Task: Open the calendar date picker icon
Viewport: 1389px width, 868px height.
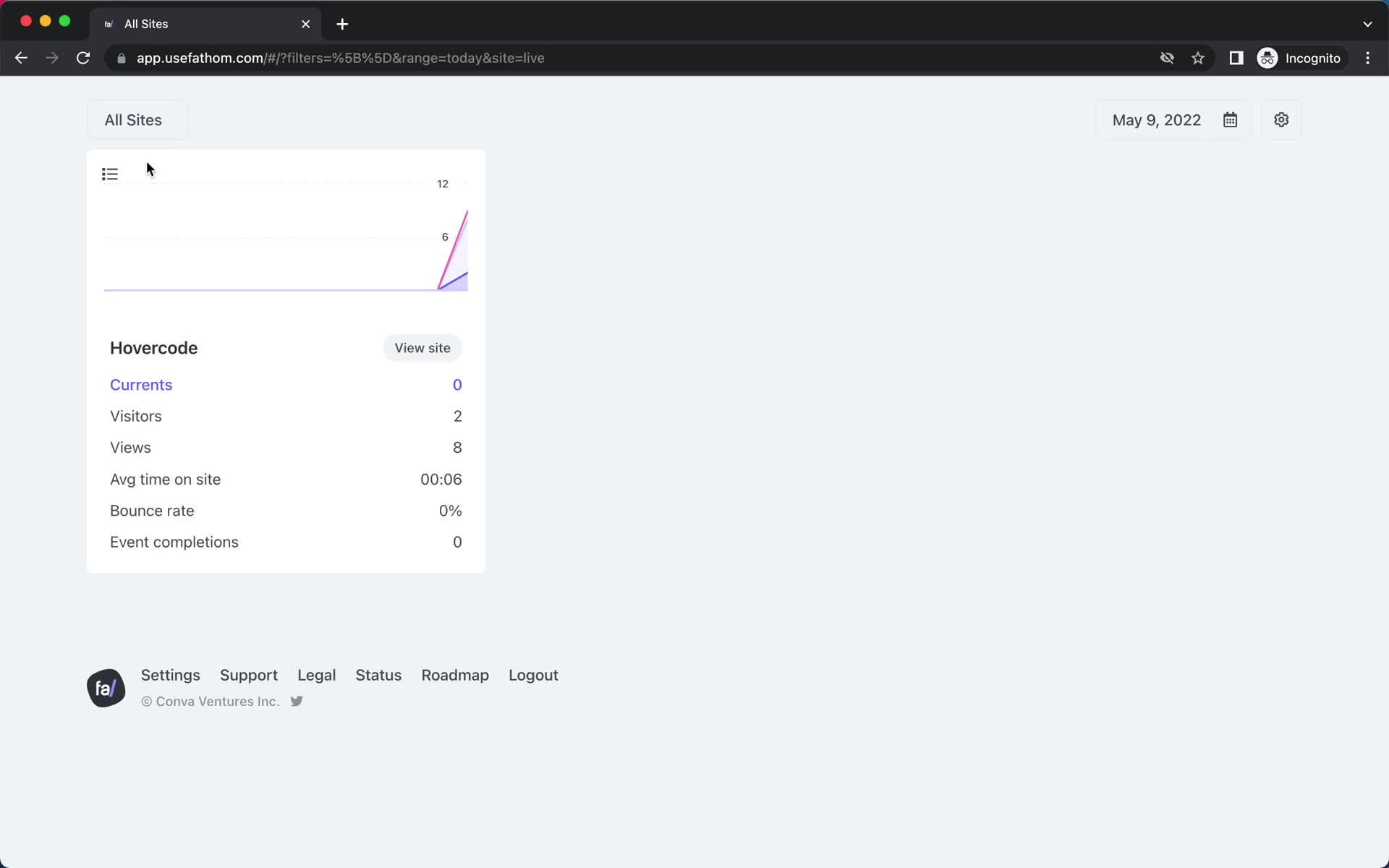Action: [1230, 120]
